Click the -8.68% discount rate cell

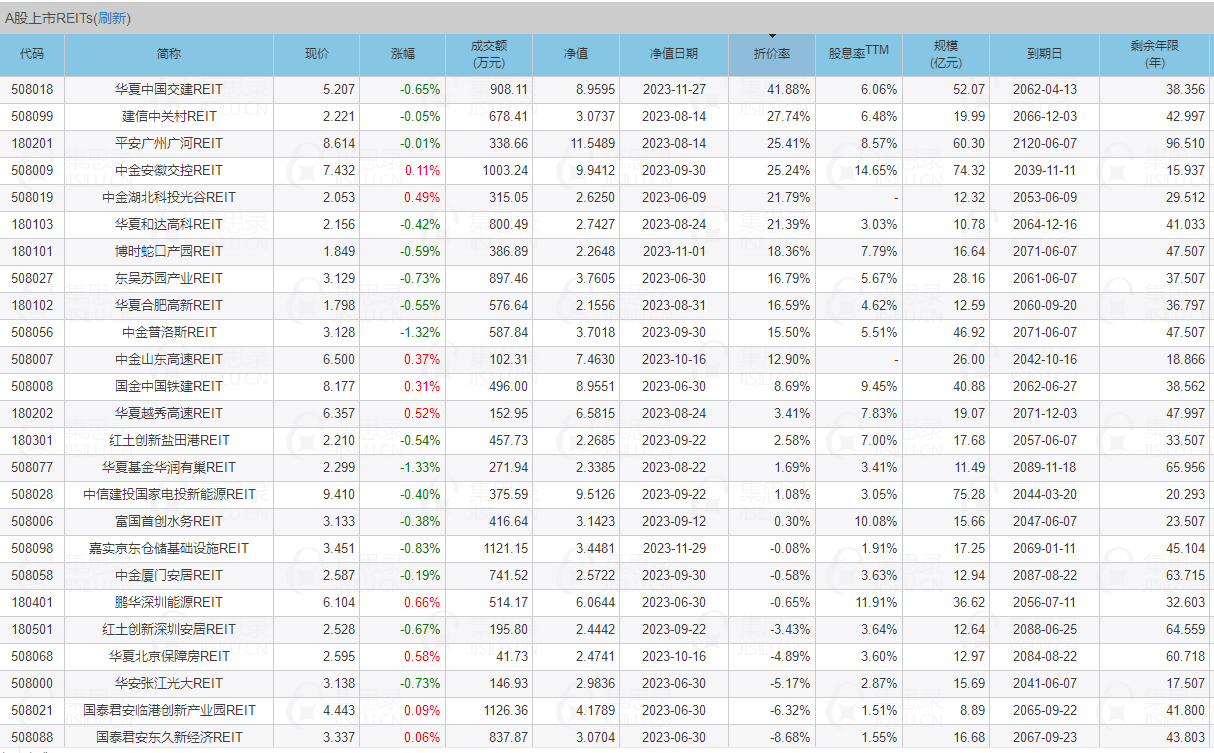771,737
